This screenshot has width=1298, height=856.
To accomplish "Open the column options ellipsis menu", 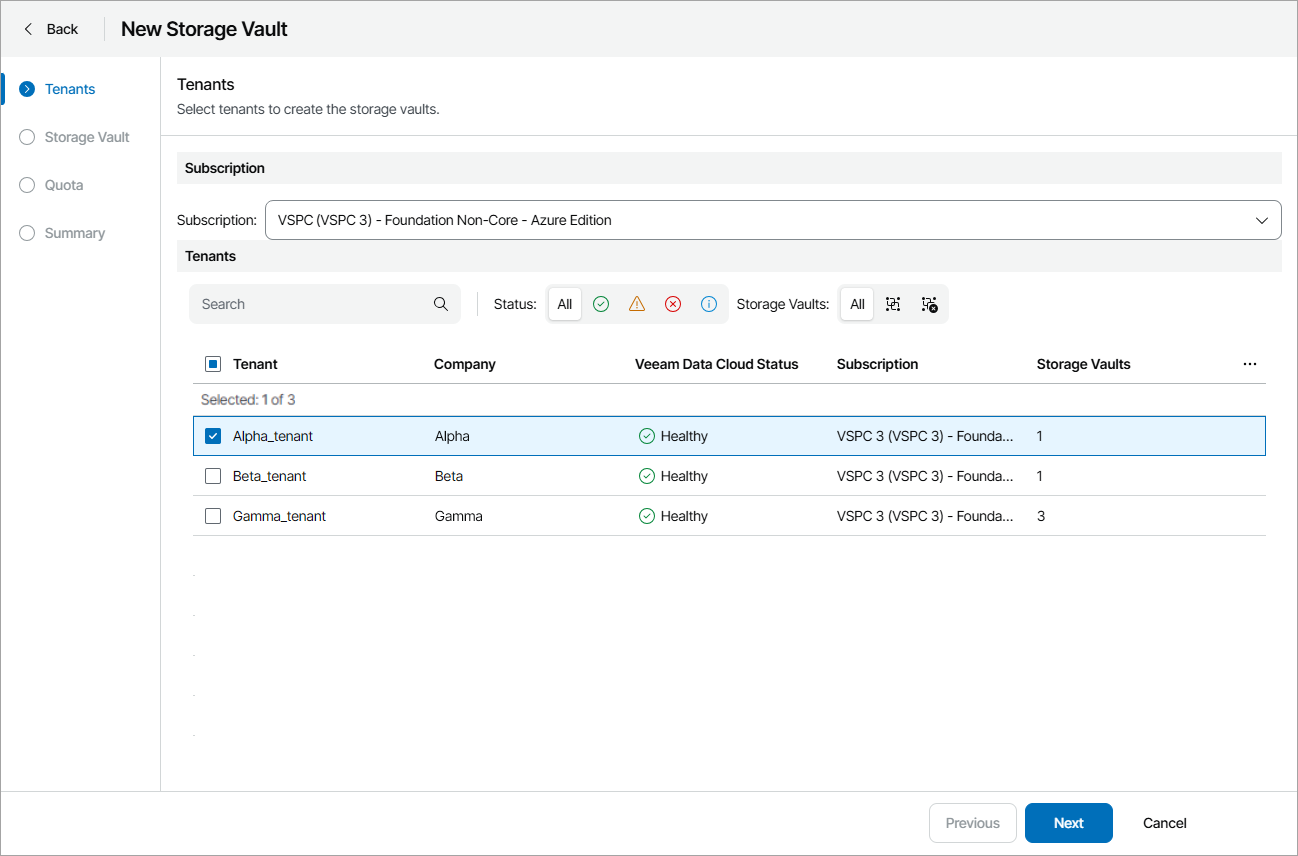I will tap(1249, 364).
